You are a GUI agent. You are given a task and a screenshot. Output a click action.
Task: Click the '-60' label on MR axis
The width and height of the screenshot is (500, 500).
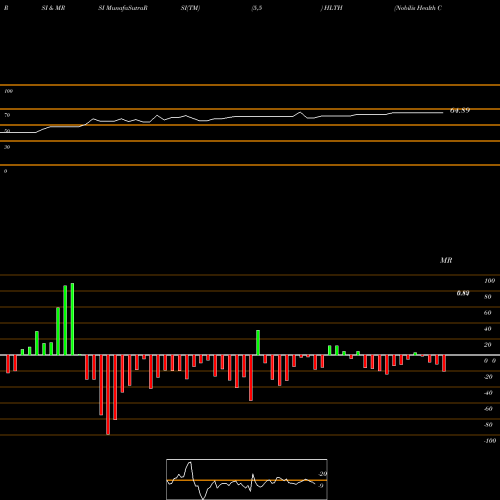(x=488, y=409)
